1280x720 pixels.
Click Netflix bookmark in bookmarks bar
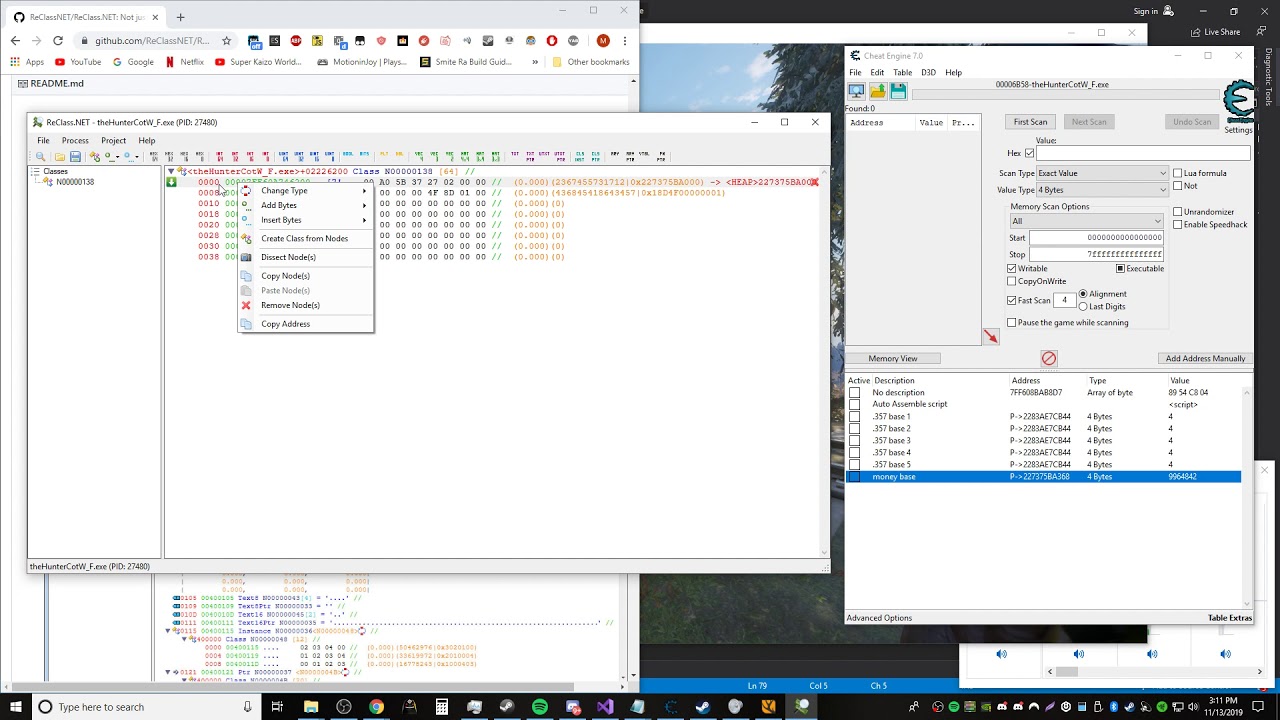coord(184,62)
